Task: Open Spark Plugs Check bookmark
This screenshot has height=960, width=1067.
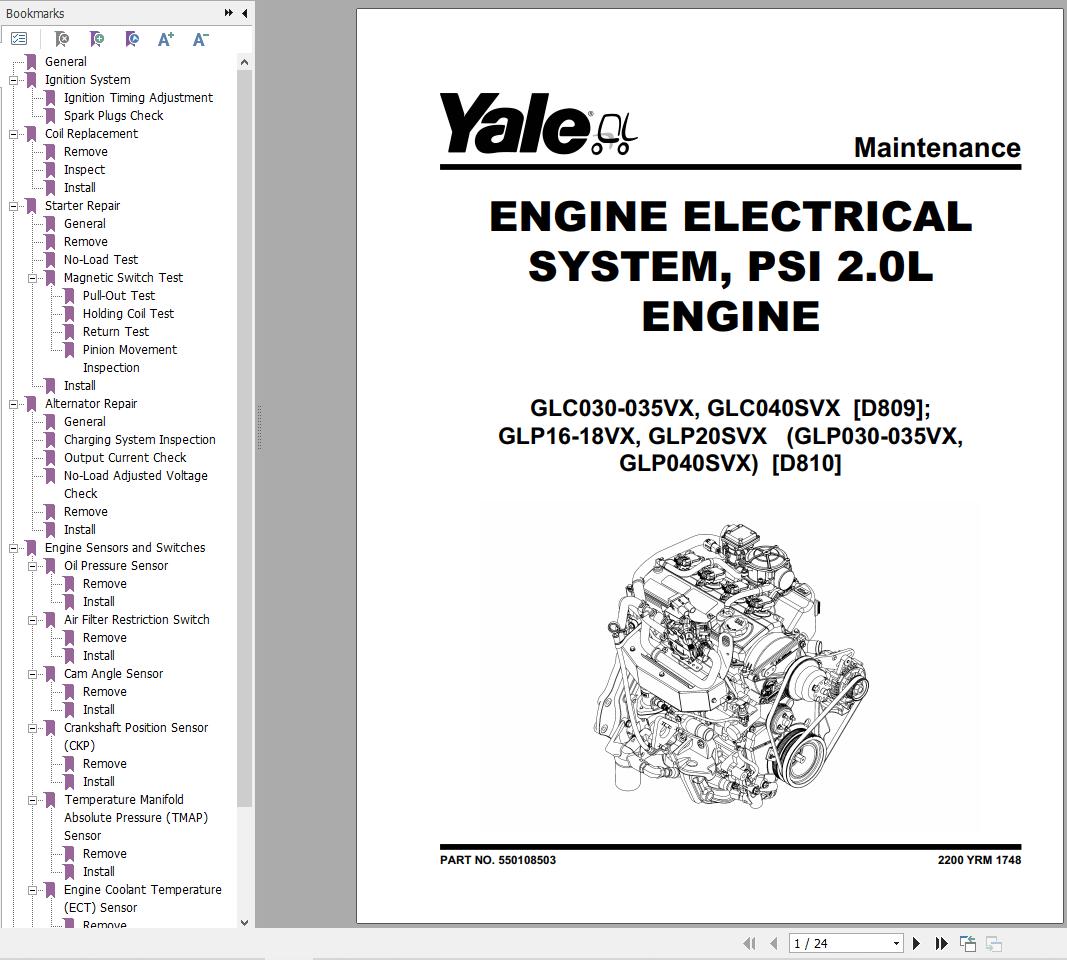Action: pos(114,116)
